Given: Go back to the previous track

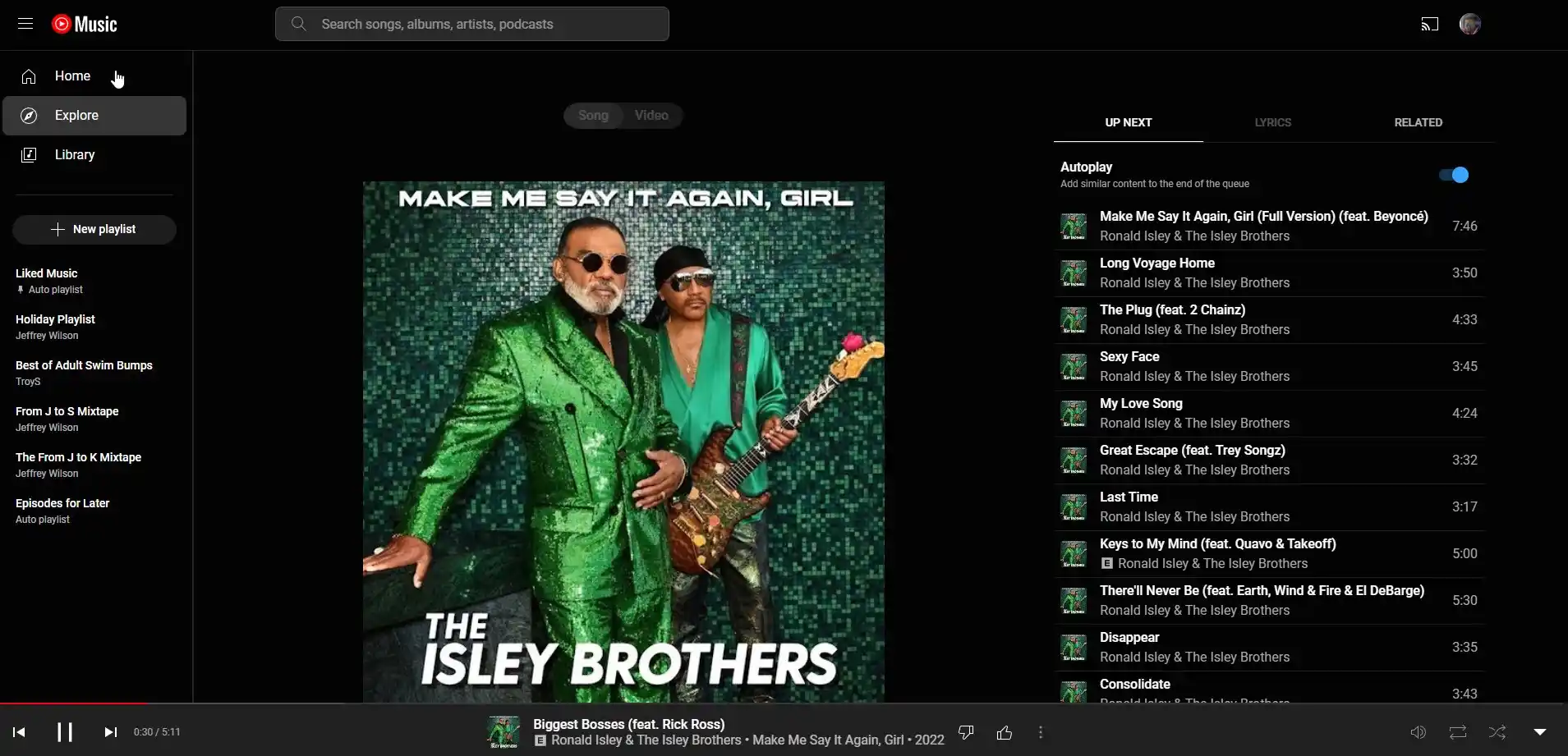Looking at the screenshot, I should point(19,732).
